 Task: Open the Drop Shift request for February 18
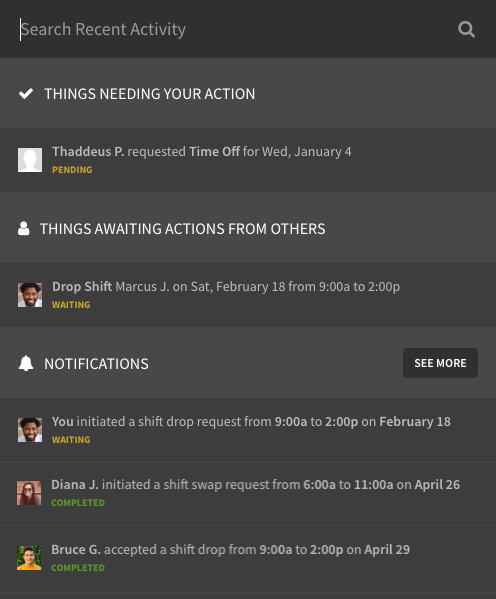[248, 295]
